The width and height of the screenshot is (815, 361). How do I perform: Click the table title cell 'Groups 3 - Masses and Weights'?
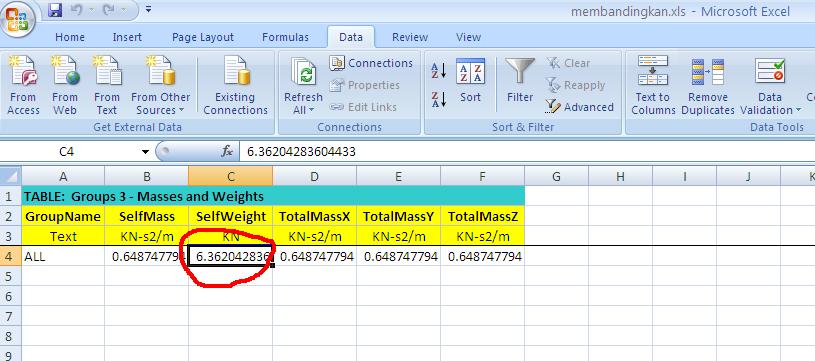[273, 197]
